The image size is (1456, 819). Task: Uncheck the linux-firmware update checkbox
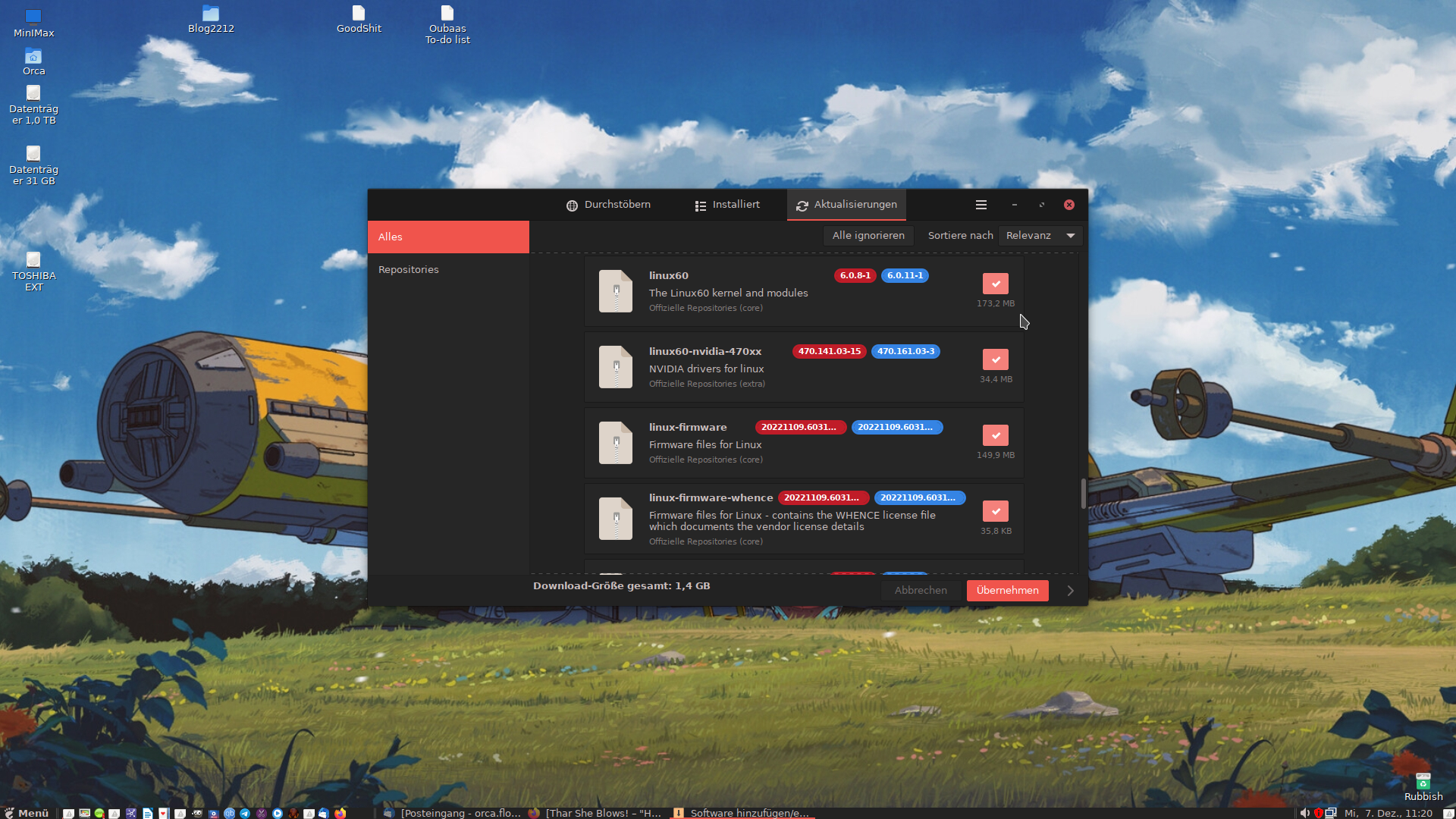point(995,435)
